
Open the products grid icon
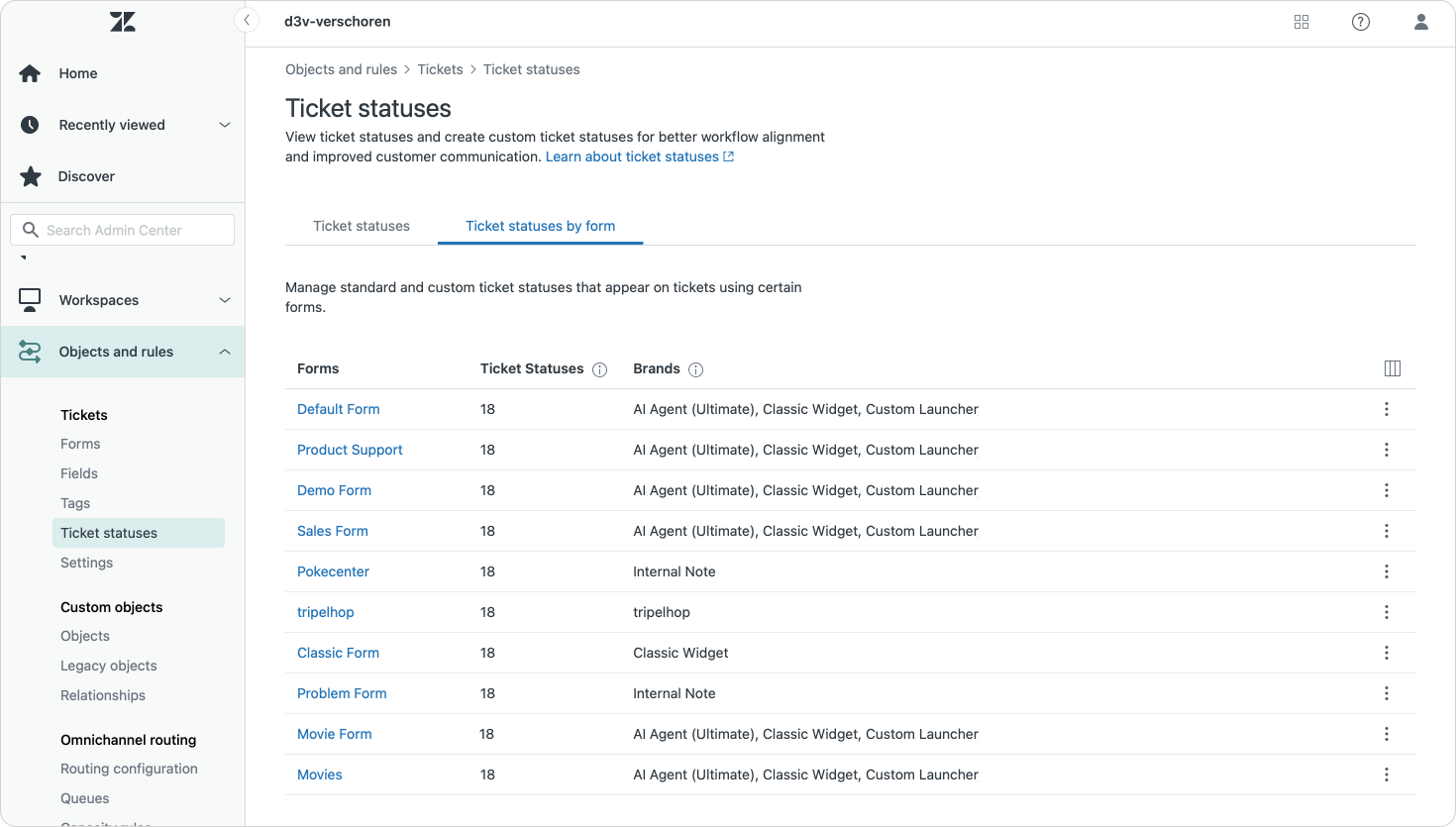coord(1301,22)
